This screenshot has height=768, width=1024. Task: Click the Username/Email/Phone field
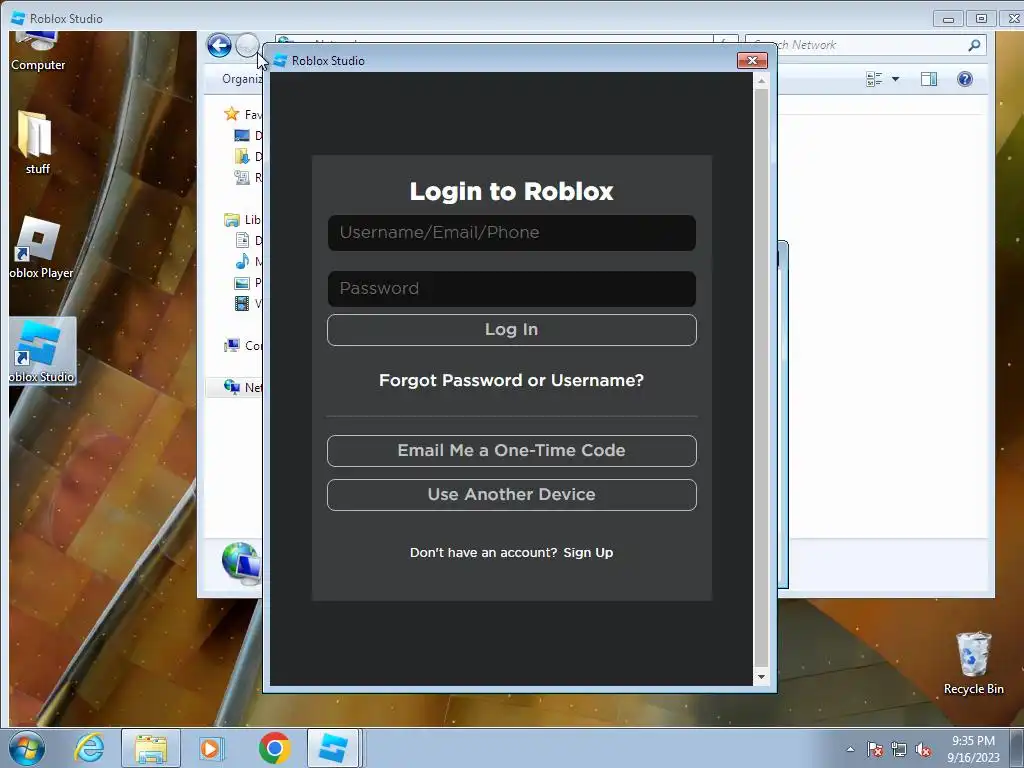[x=511, y=232]
